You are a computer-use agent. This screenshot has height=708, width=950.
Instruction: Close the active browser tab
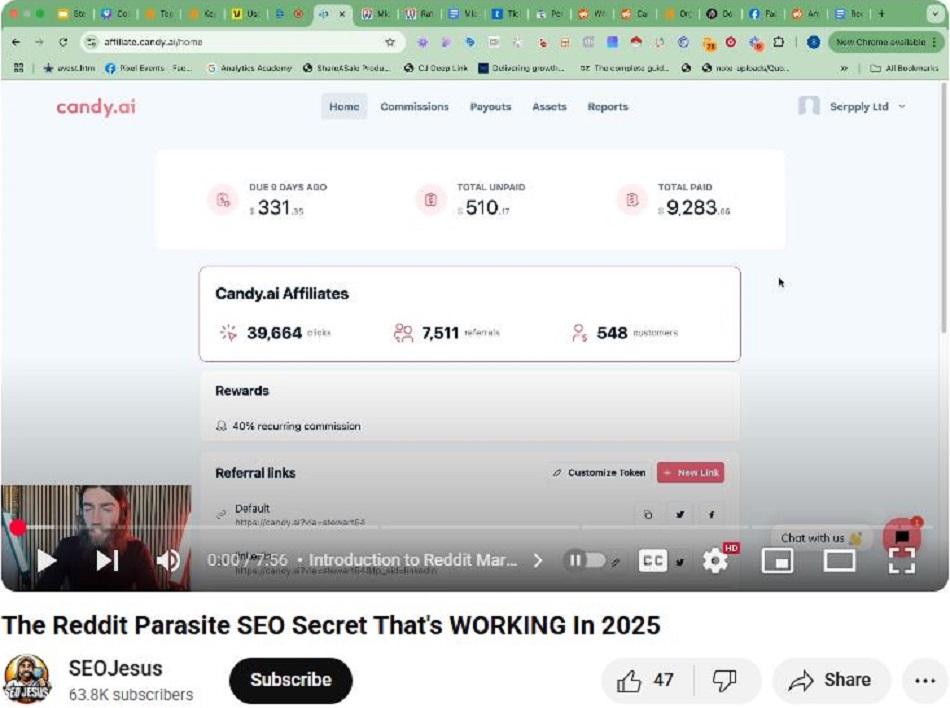pos(342,13)
